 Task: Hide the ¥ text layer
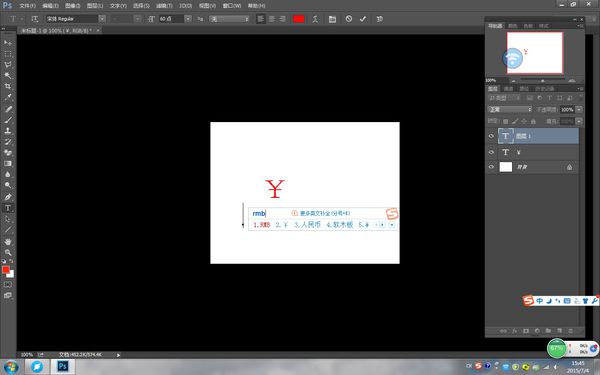[x=491, y=152]
